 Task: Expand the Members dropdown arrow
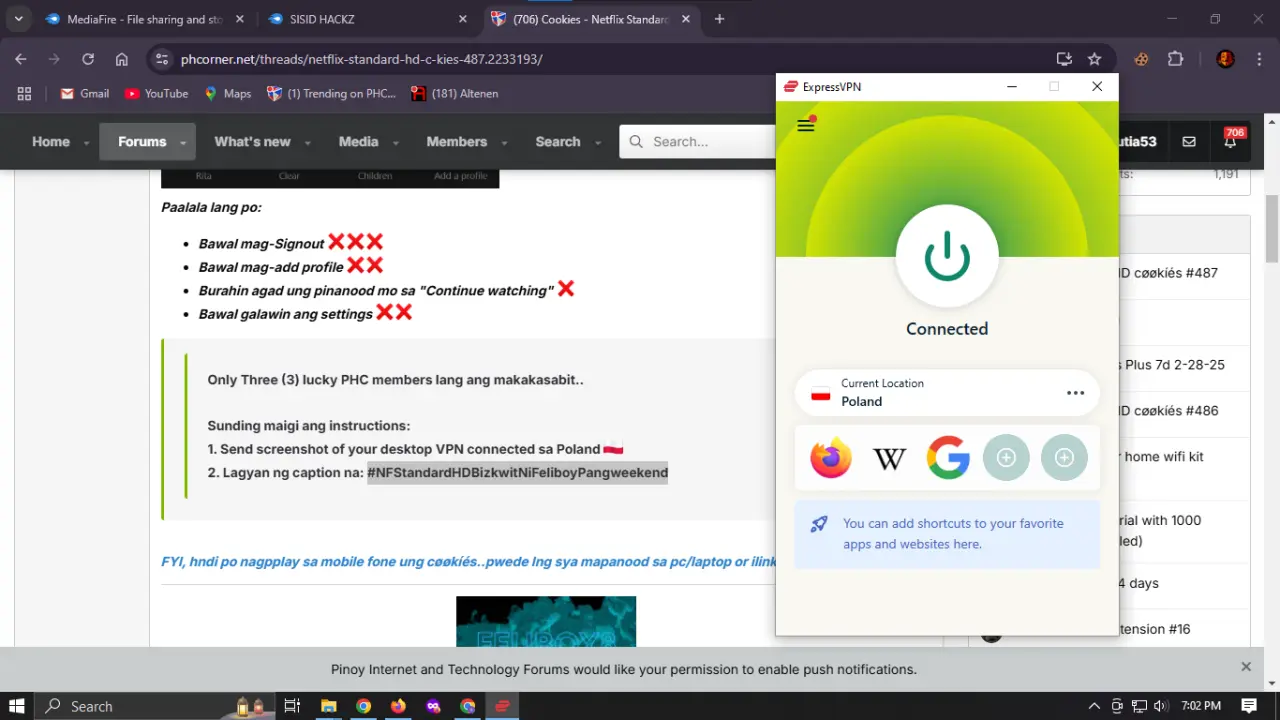[504, 143]
